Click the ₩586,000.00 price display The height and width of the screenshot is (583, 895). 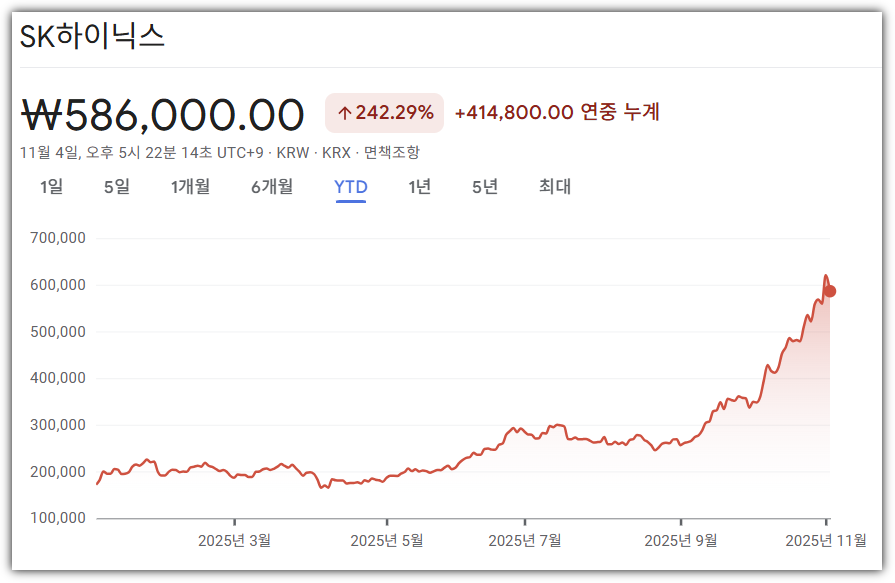click(163, 114)
